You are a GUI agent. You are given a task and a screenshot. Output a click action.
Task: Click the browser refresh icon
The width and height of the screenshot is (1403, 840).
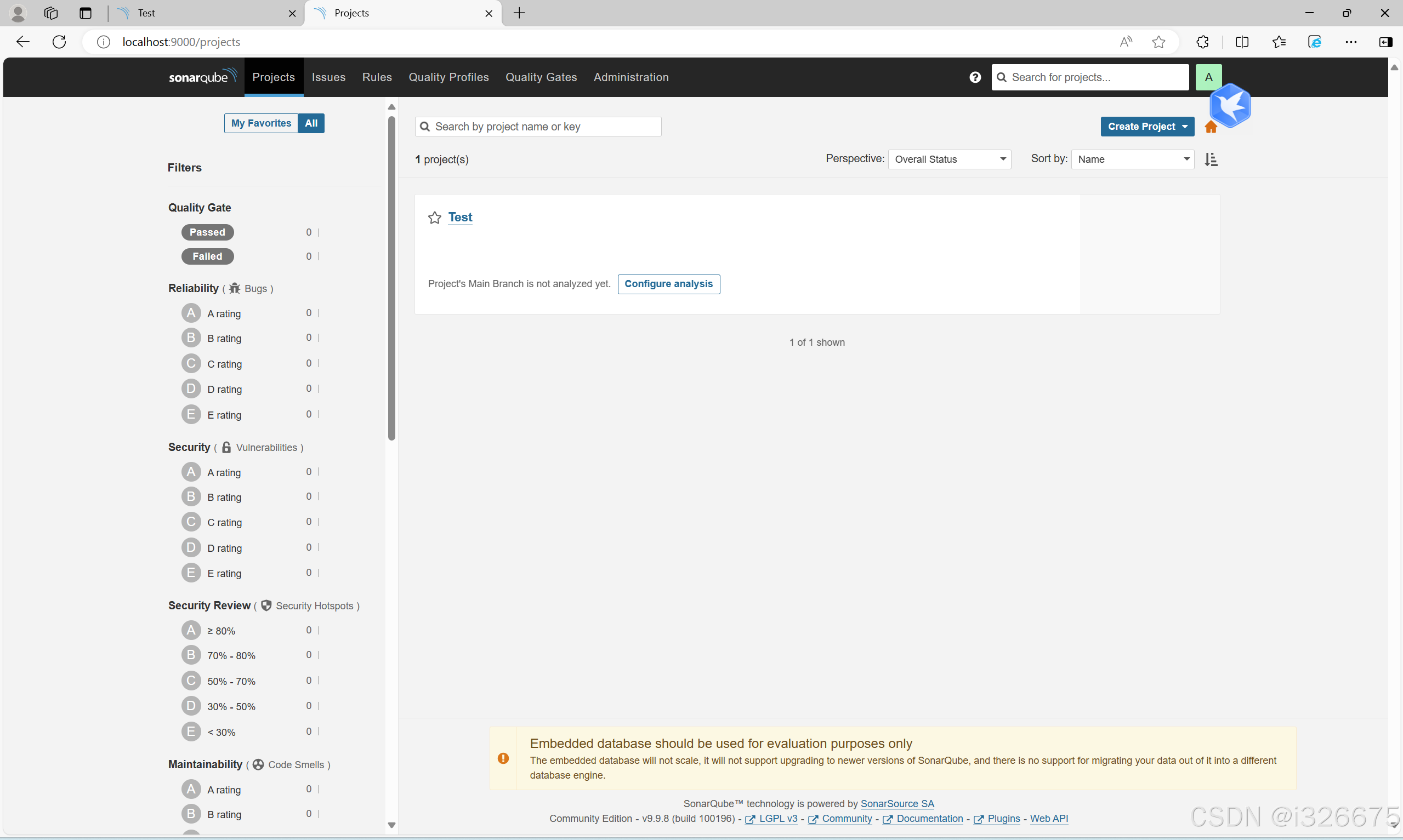59,42
